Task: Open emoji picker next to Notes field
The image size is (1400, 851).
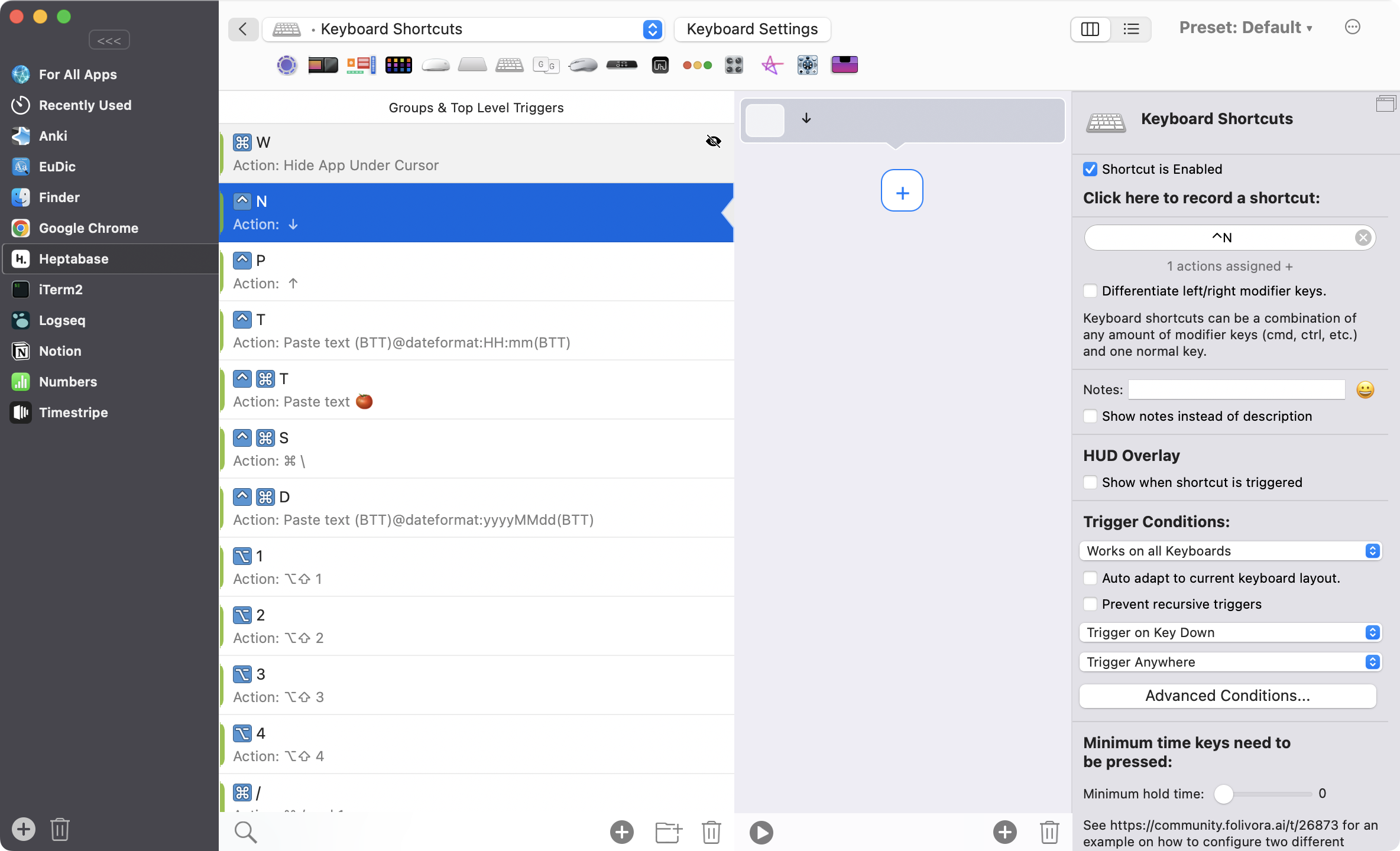Action: coord(1365,389)
